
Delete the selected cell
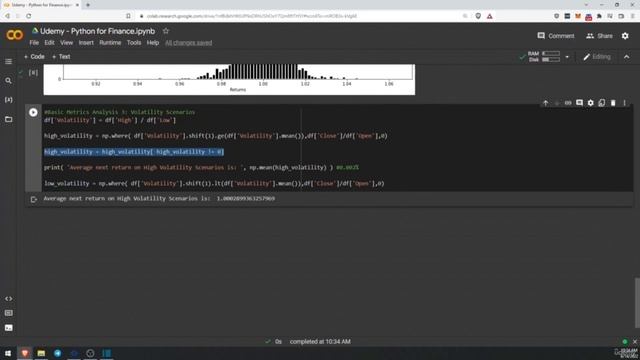pyautogui.click(x=613, y=103)
